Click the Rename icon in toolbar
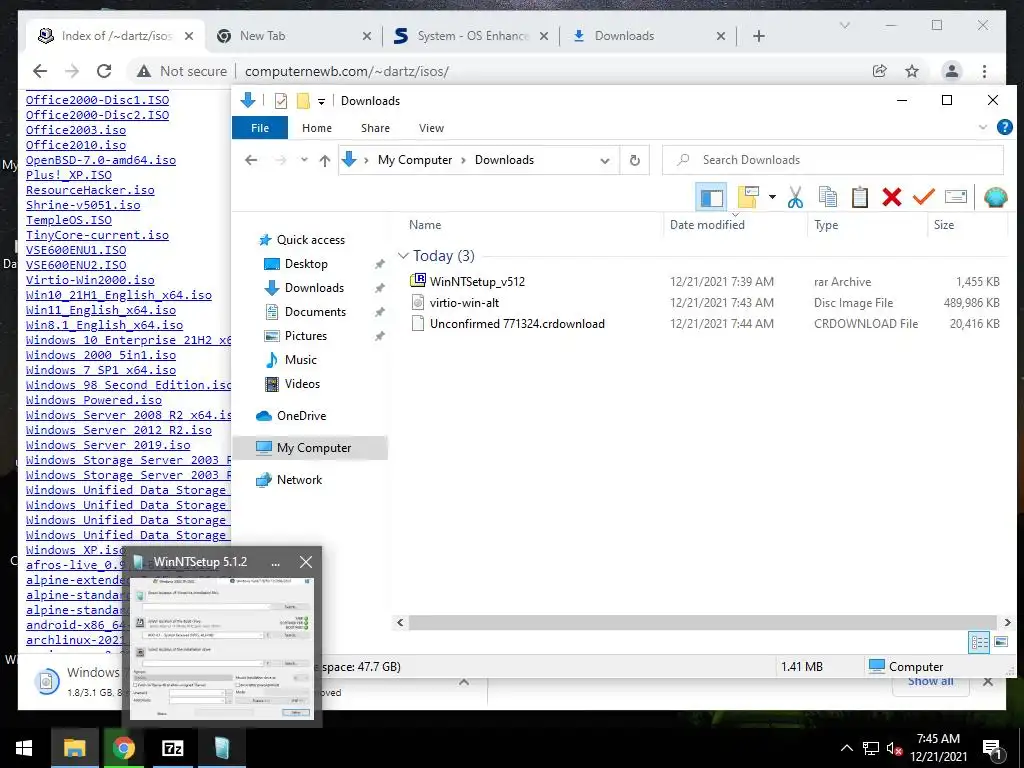1024x768 pixels. pos(955,197)
